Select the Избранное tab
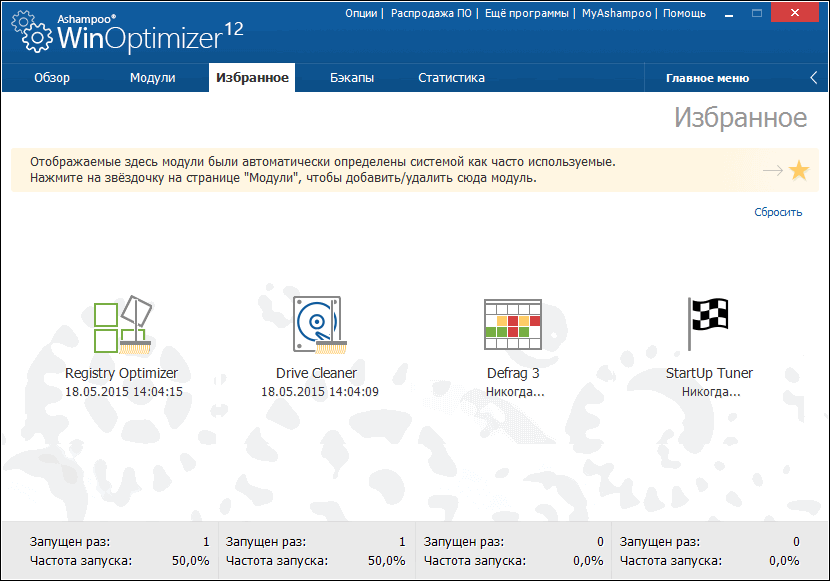This screenshot has height=581, width=830. [x=252, y=78]
